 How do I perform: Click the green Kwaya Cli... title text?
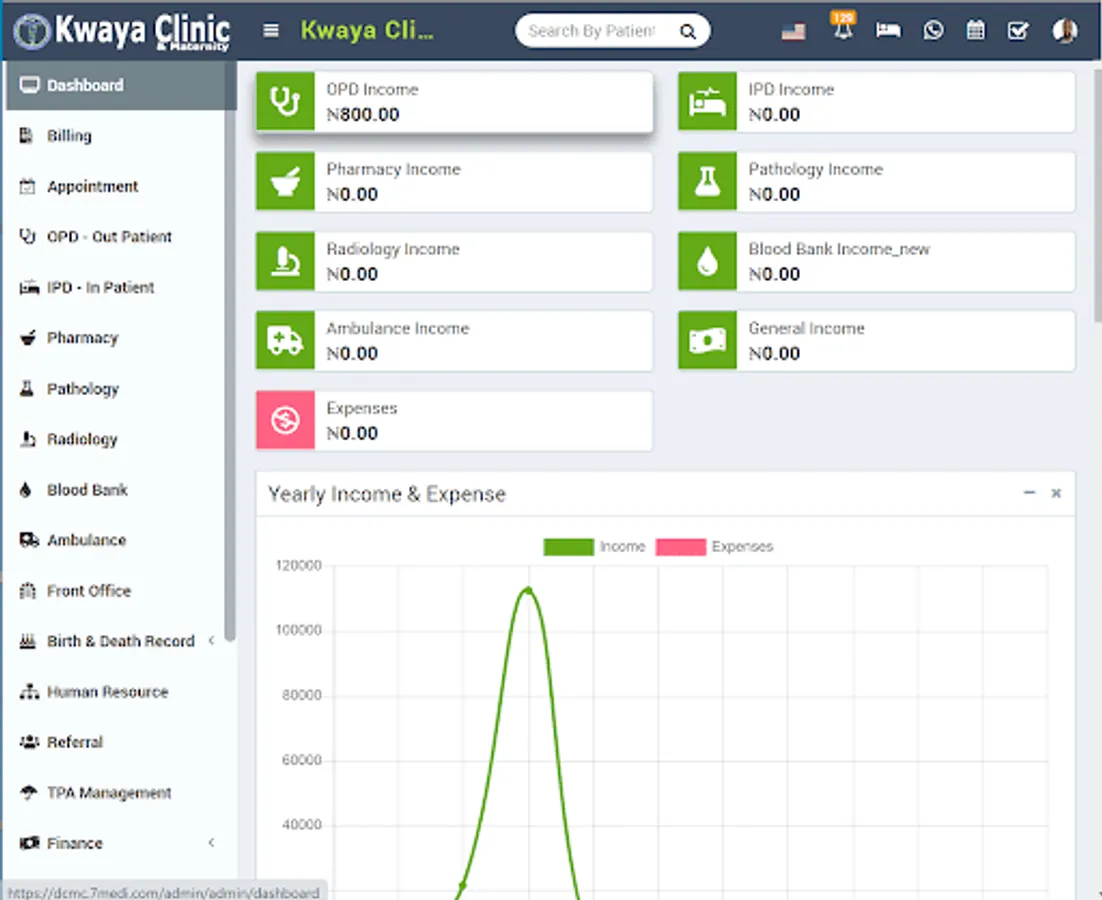[367, 31]
